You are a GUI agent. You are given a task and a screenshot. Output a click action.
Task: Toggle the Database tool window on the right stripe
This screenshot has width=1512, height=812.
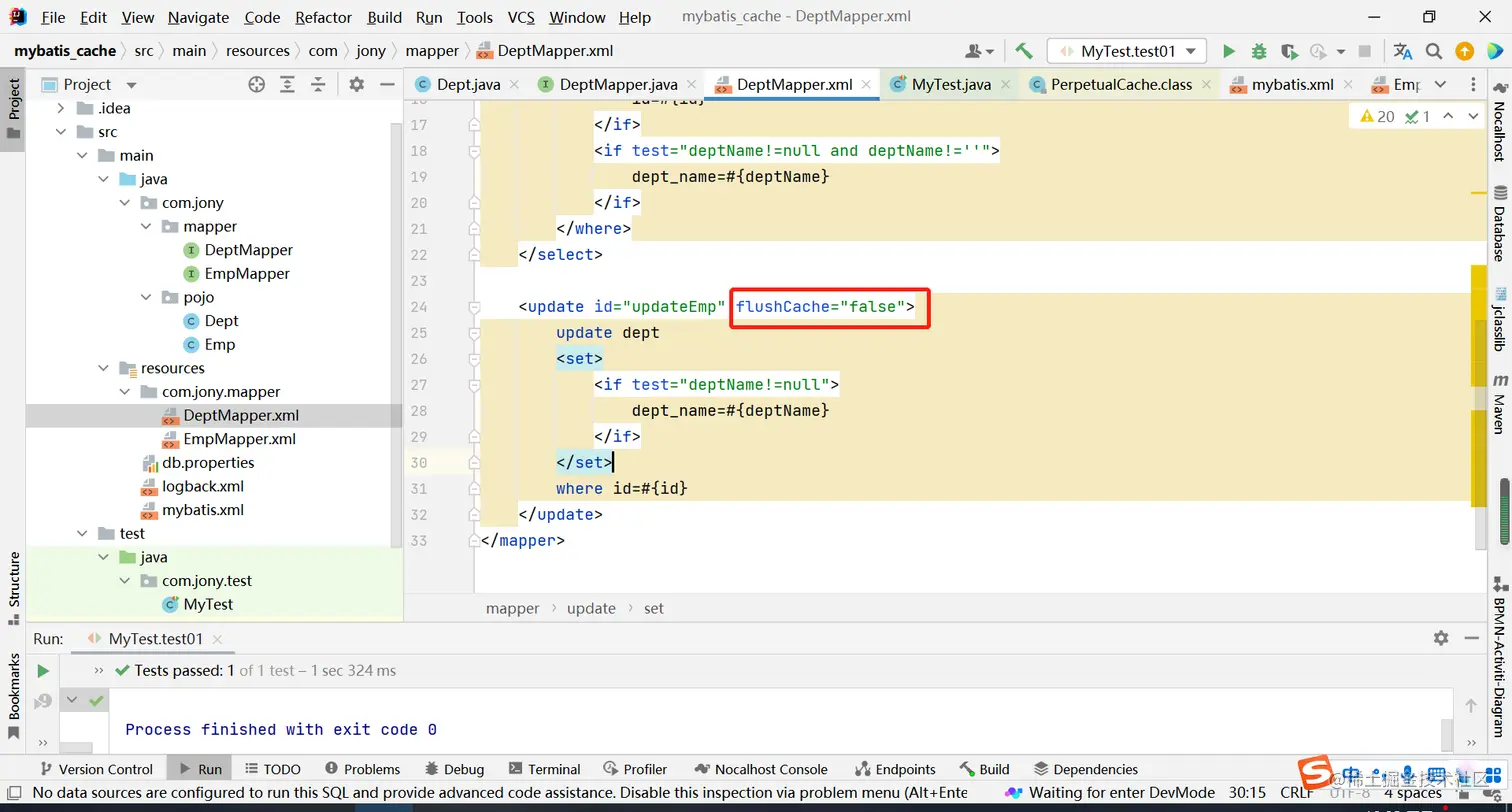(x=1499, y=224)
